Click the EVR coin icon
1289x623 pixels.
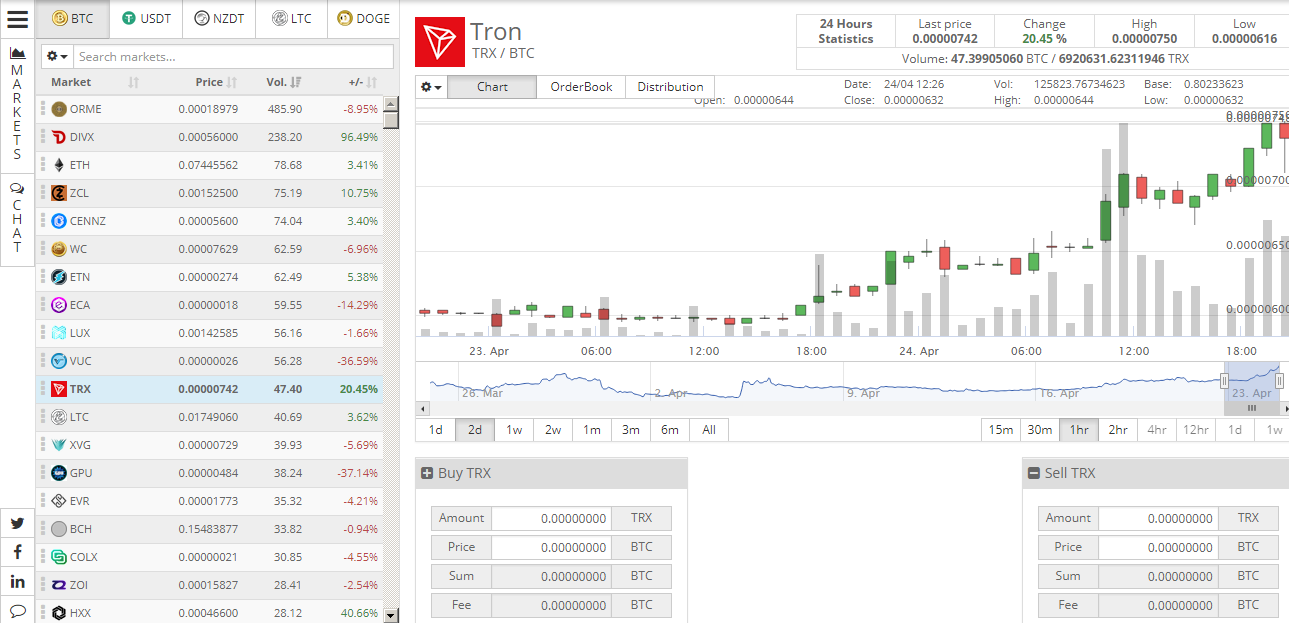pyautogui.click(x=59, y=501)
